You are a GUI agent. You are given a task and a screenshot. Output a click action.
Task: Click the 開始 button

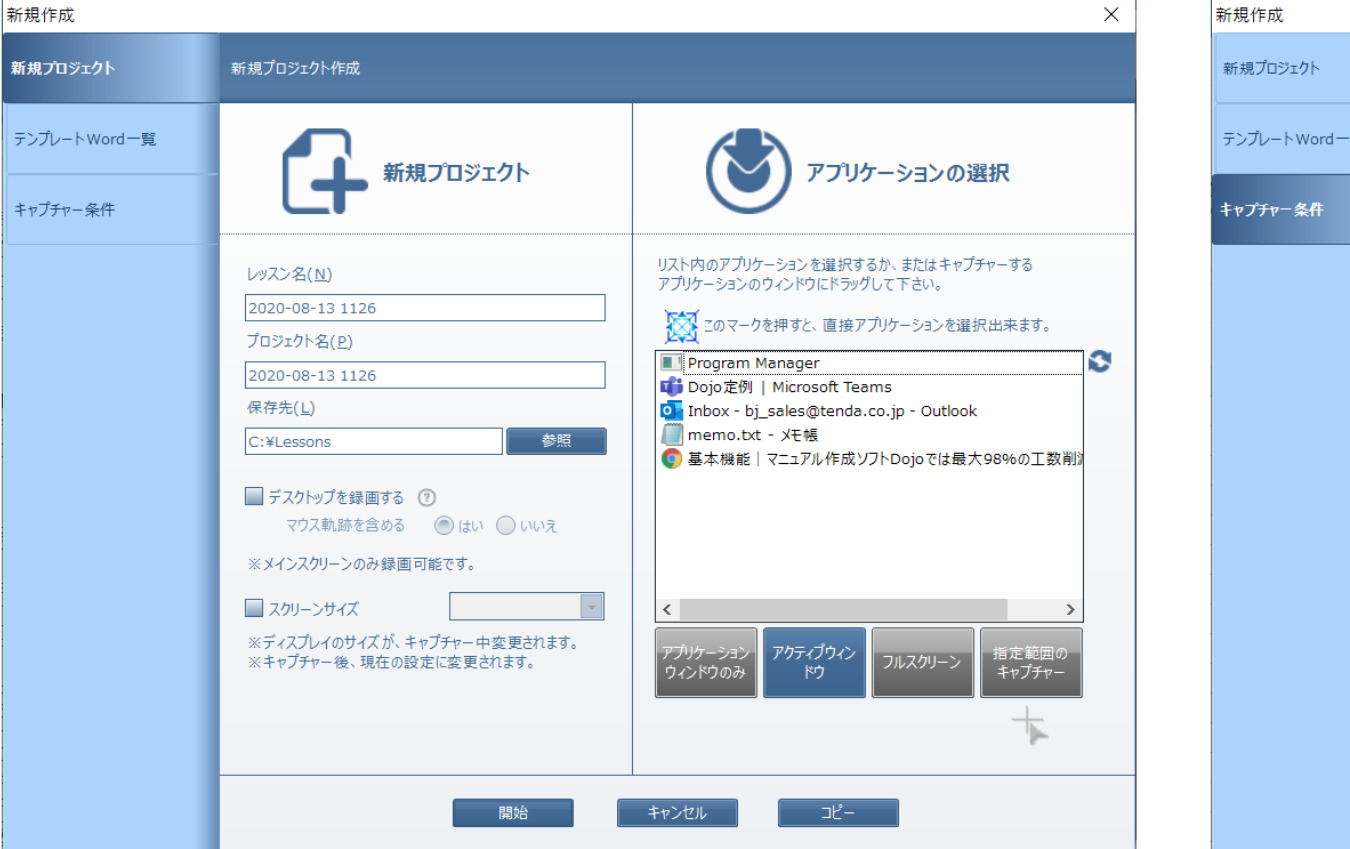tap(513, 813)
